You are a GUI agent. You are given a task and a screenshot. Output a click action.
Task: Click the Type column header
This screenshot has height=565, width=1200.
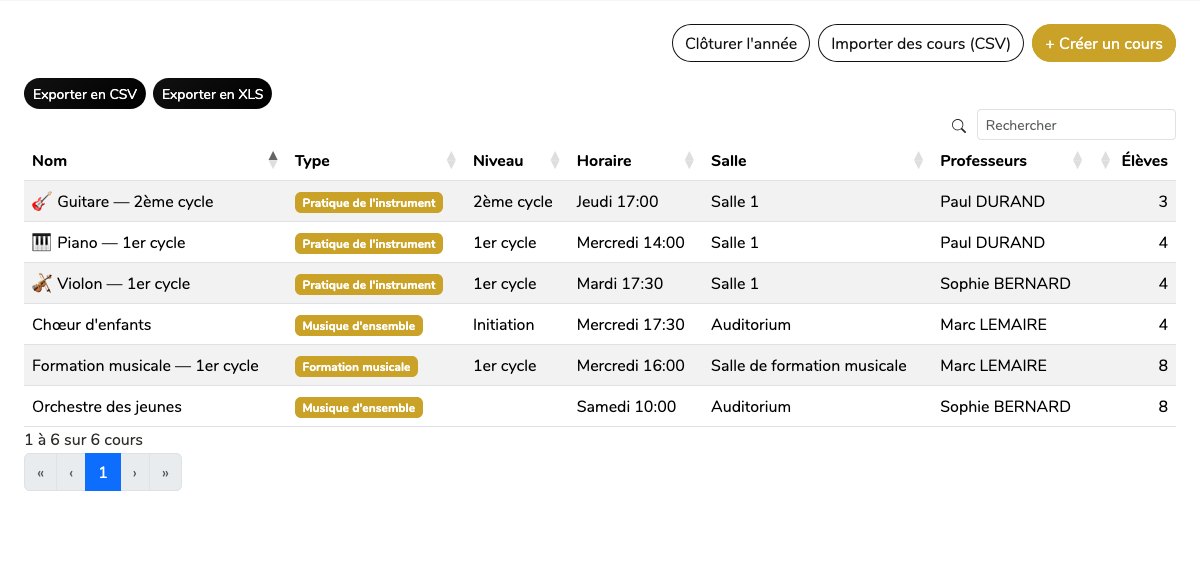coord(376,160)
